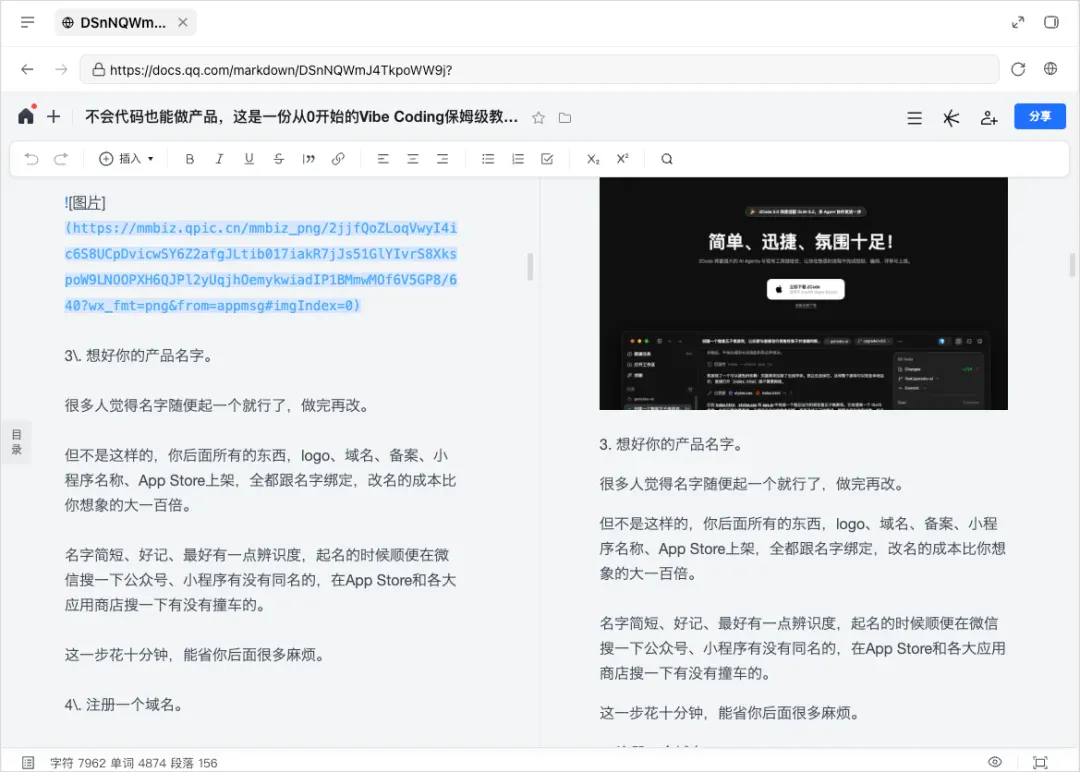The height and width of the screenshot is (772, 1080).
Task: Insert a block quote
Action: 309,159
